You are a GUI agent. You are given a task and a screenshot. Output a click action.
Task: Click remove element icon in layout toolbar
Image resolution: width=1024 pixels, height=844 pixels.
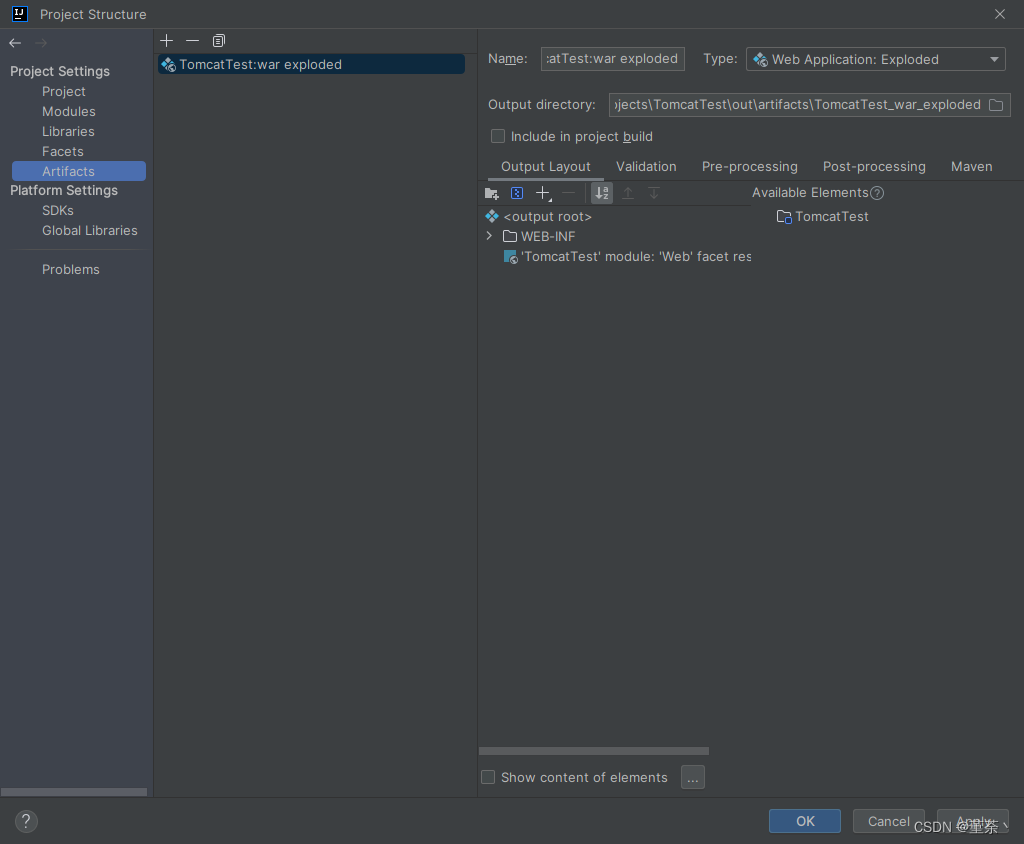(569, 193)
